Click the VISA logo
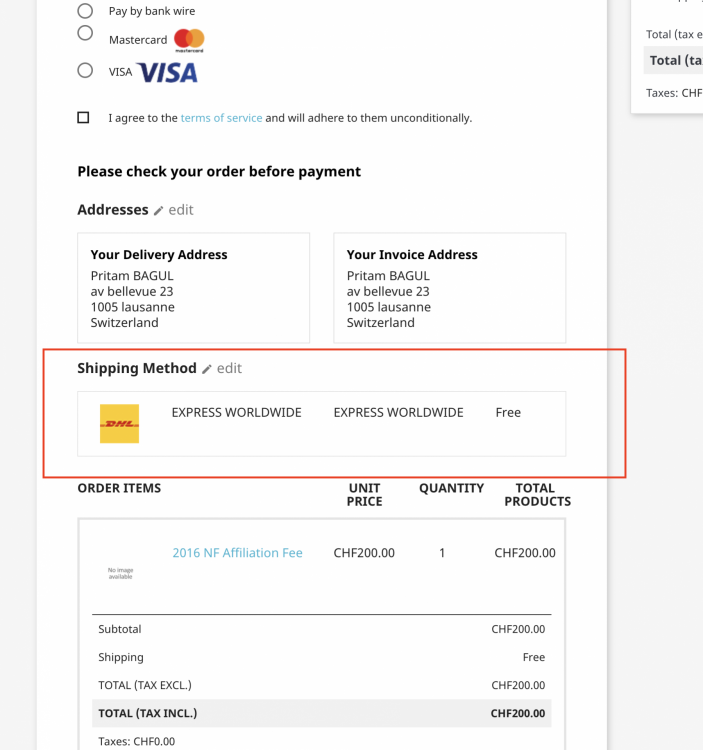This screenshot has width=703, height=750. point(167,72)
